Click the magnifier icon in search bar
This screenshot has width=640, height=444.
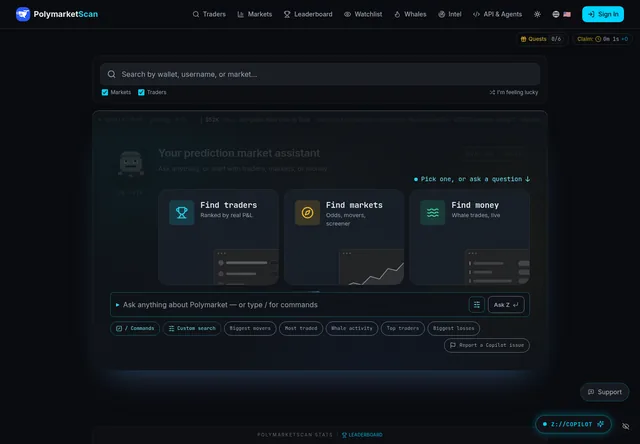click(x=111, y=74)
